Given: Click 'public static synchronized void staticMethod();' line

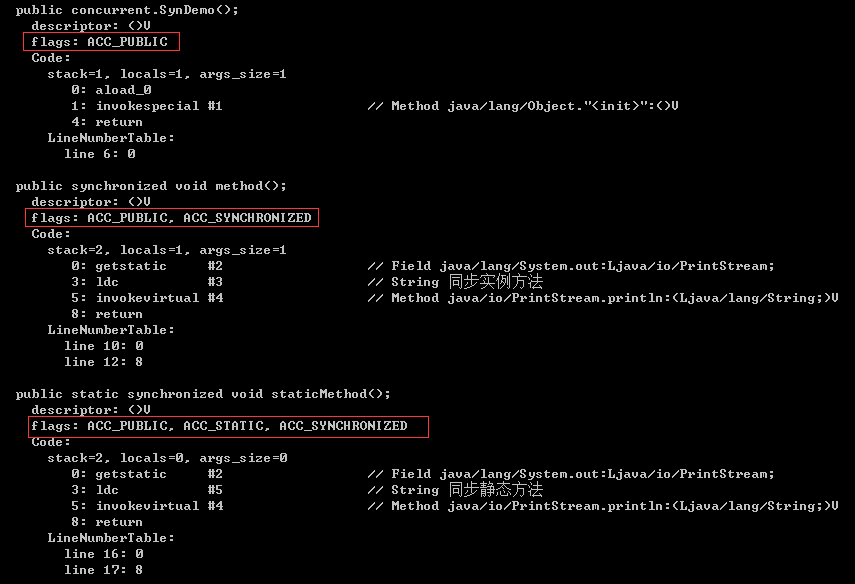Looking at the screenshot, I should pyautogui.click(x=203, y=394).
